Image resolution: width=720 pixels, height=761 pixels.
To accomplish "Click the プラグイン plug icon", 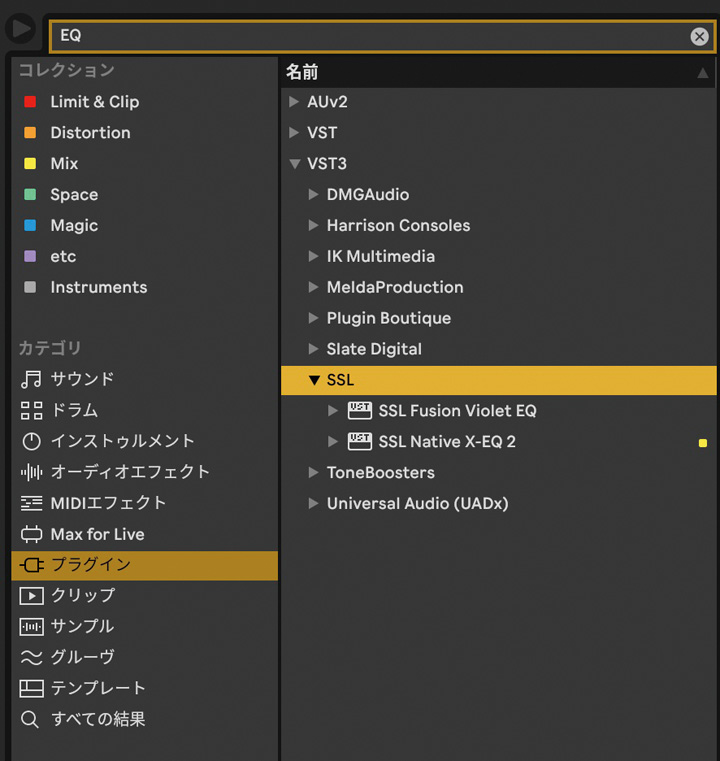I will (x=31, y=565).
